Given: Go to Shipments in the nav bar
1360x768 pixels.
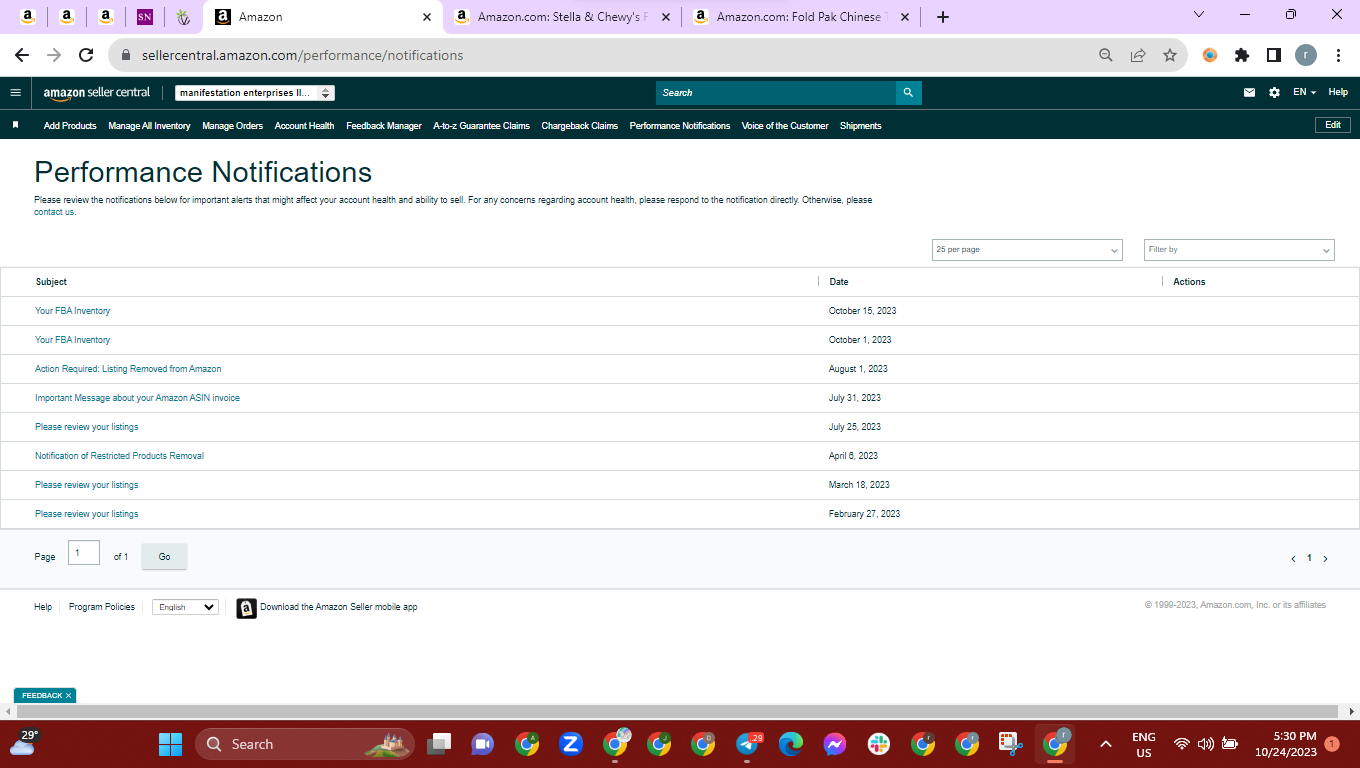Looking at the screenshot, I should coord(860,126).
